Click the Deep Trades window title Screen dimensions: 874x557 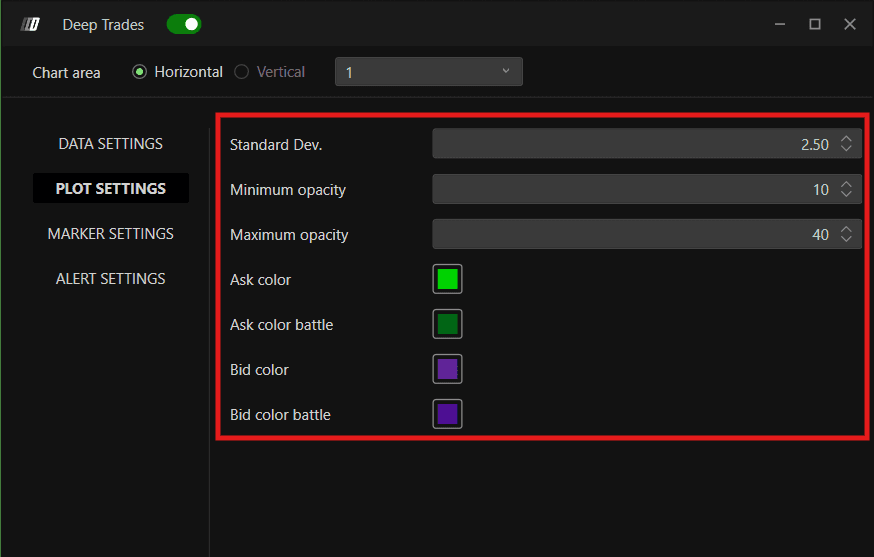pos(103,25)
